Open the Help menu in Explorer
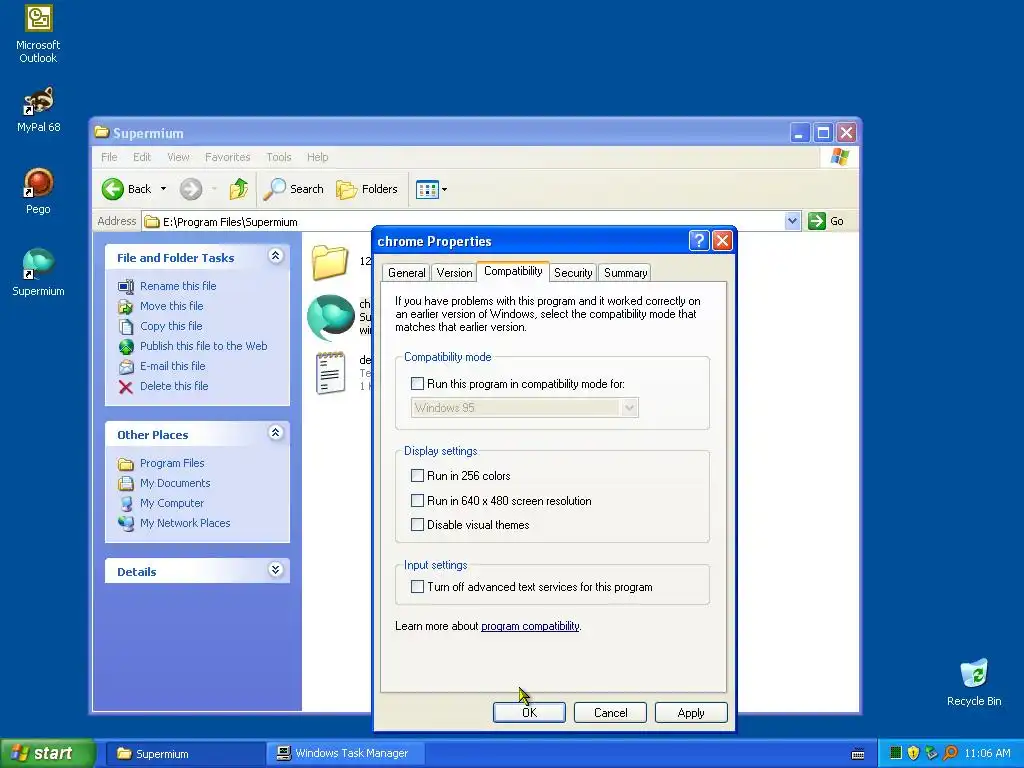1024x768 pixels. click(x=317, y=157)
